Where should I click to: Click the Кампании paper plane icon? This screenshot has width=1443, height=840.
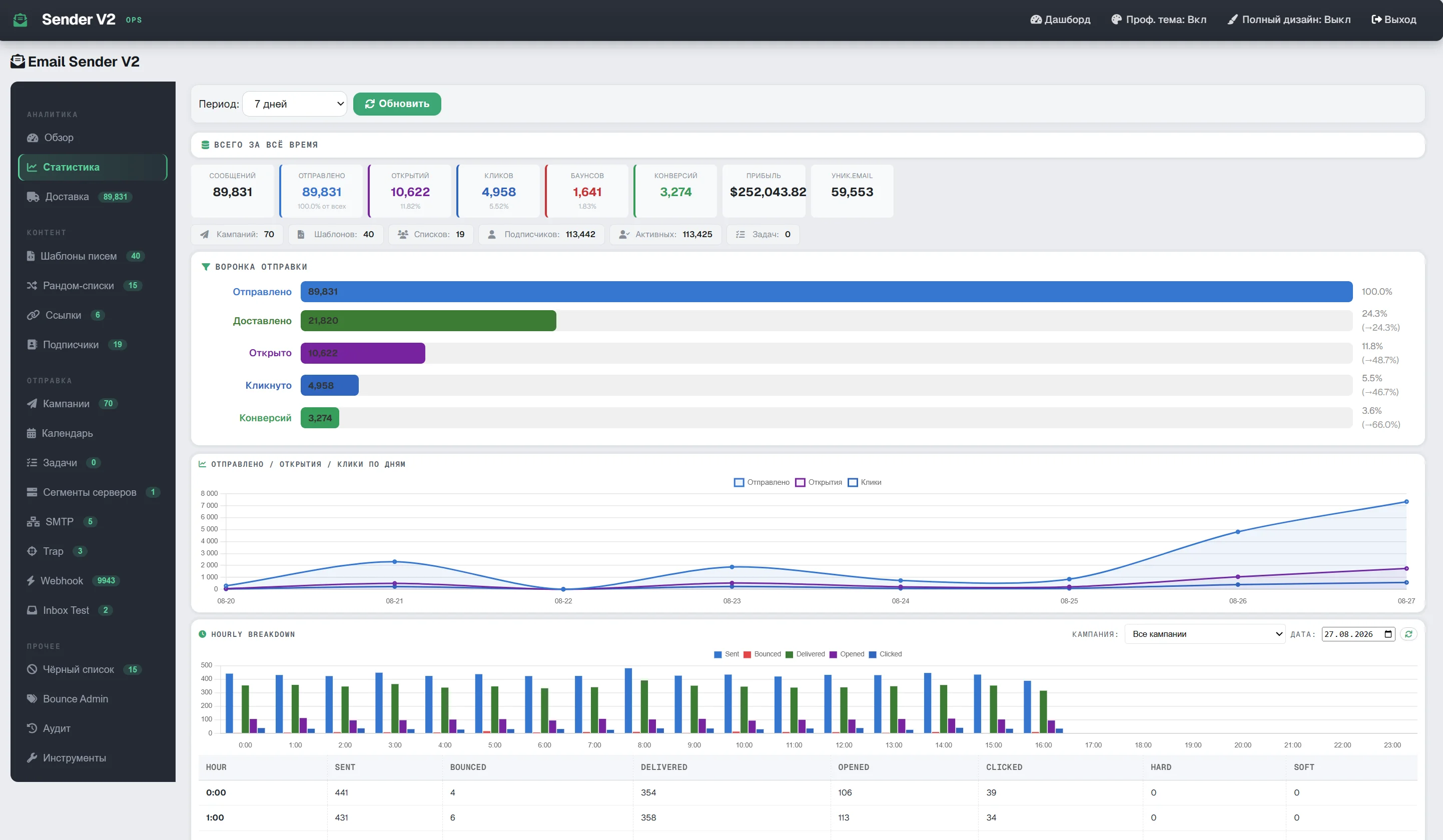point(32,404)
